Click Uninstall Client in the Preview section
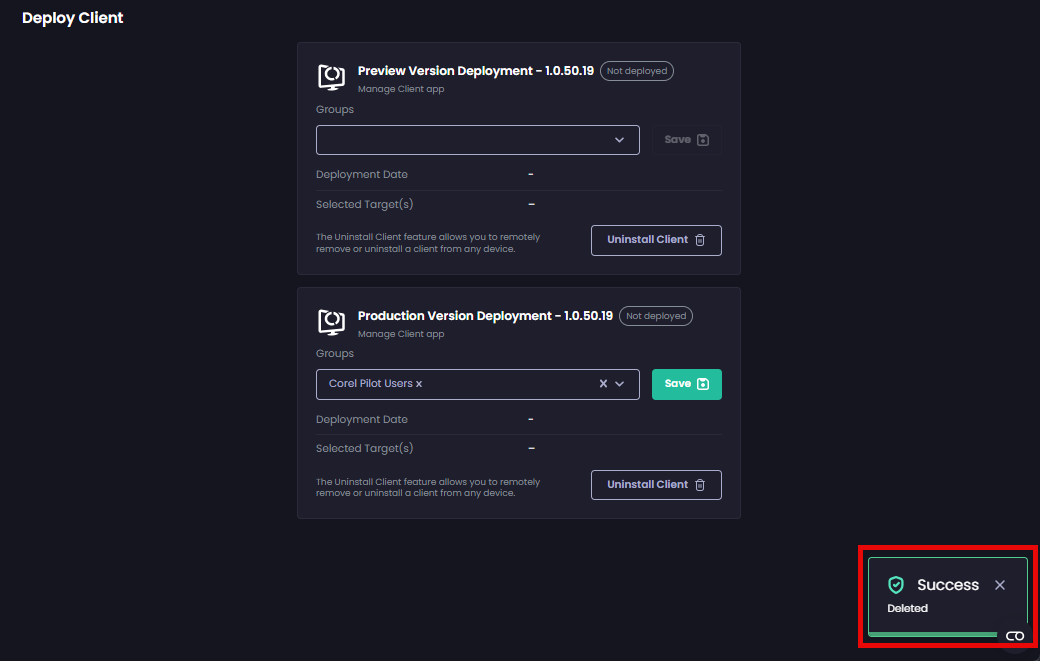This screenshot has height=661, width=1040. [x=647, y=240]
